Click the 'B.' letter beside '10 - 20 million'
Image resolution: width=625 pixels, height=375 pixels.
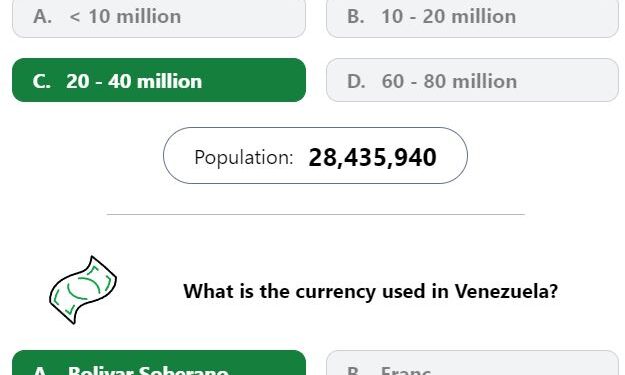[x=356, y=17]
